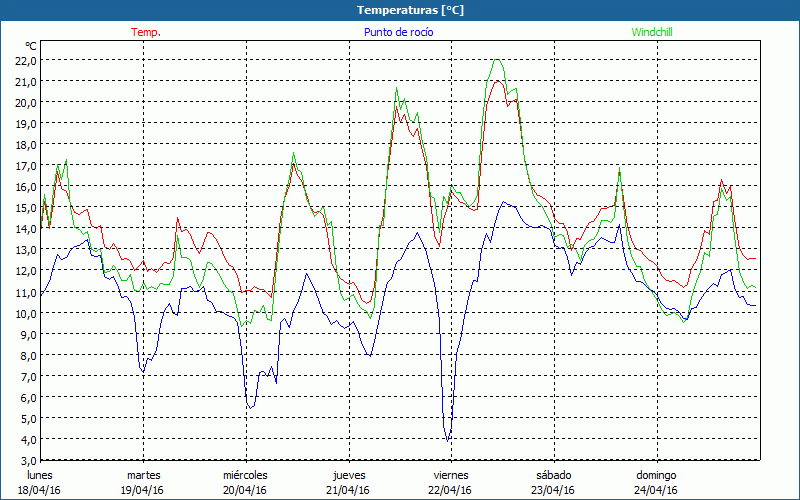Select the lunes day label
Viewport: 800px width, 500px height.
coord(41,475)
